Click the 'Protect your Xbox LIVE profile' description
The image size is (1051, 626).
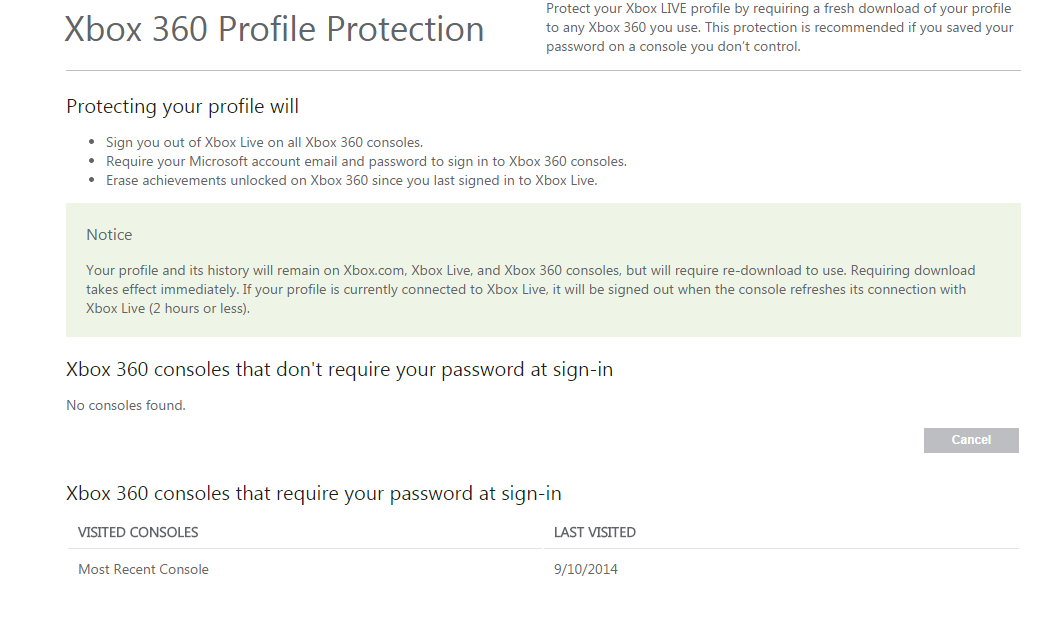coord(779,27)
